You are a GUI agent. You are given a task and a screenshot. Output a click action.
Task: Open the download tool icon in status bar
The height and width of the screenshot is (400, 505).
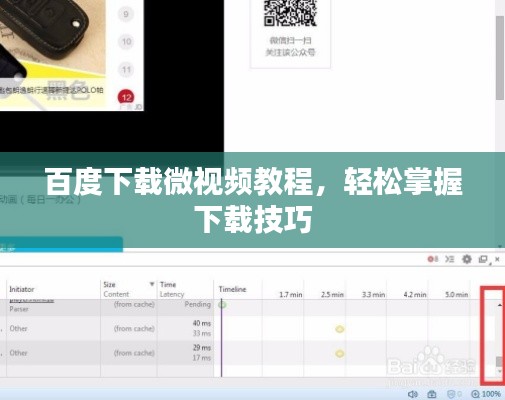coord(432,394)
